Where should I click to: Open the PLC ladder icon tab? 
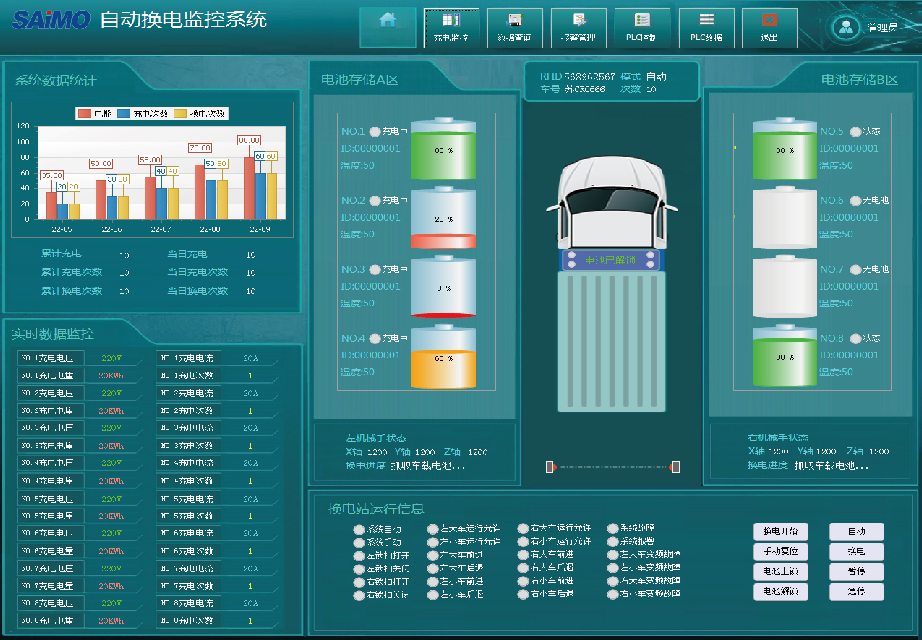706,27
